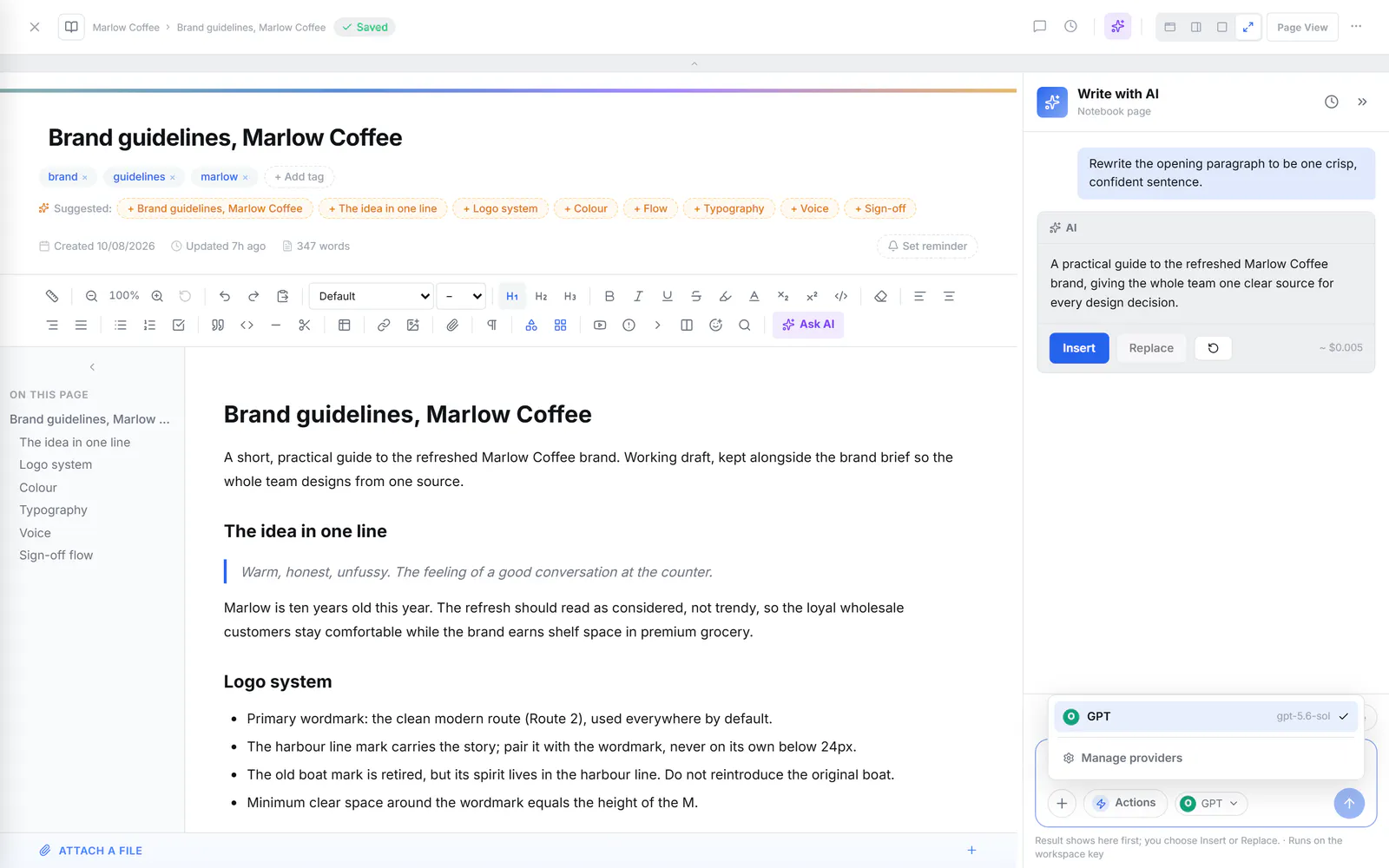The image size is (1389, 868).
Task: Apply Heading 2 style
Action: 541,296
